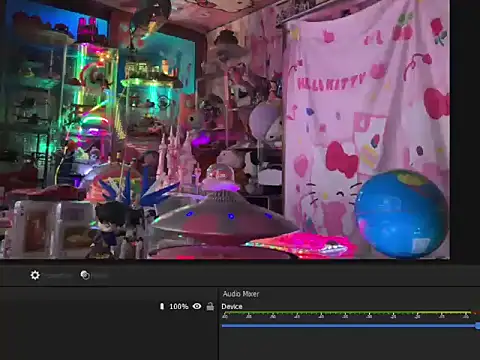Click the 100% battery level text
Image resolution: width=480 pixels, height=360 pixels.
[179, 306]
